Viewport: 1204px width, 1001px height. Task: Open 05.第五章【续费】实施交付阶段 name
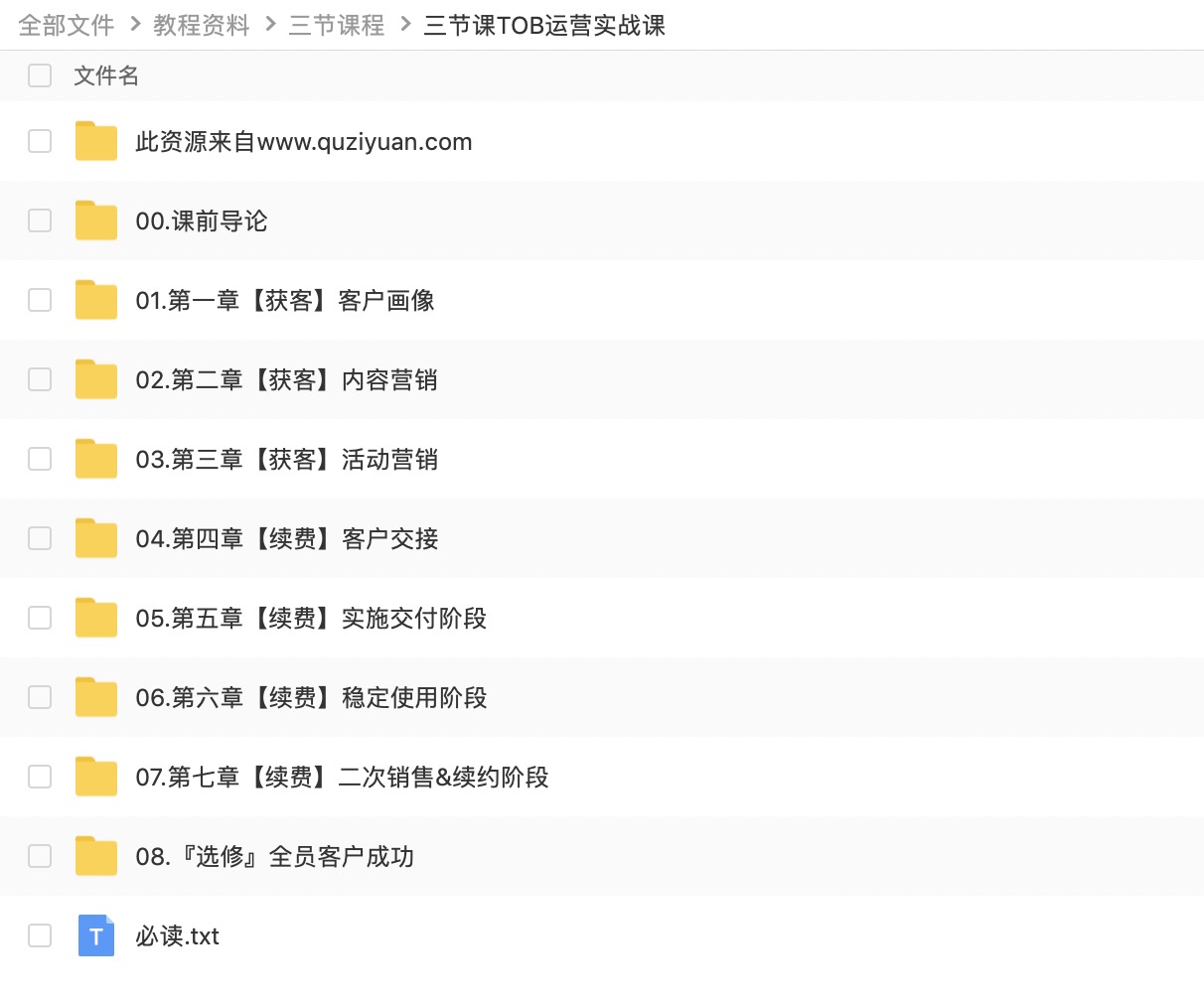[311, 619]
